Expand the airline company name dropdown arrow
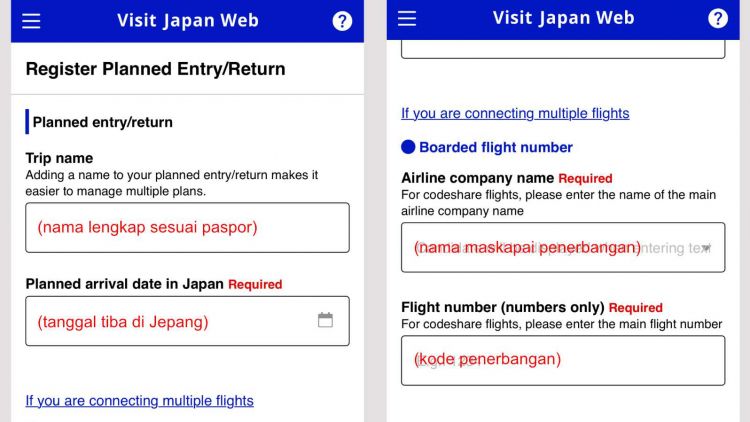The height and width of the screenshot is (422, 750). point(706,248)
